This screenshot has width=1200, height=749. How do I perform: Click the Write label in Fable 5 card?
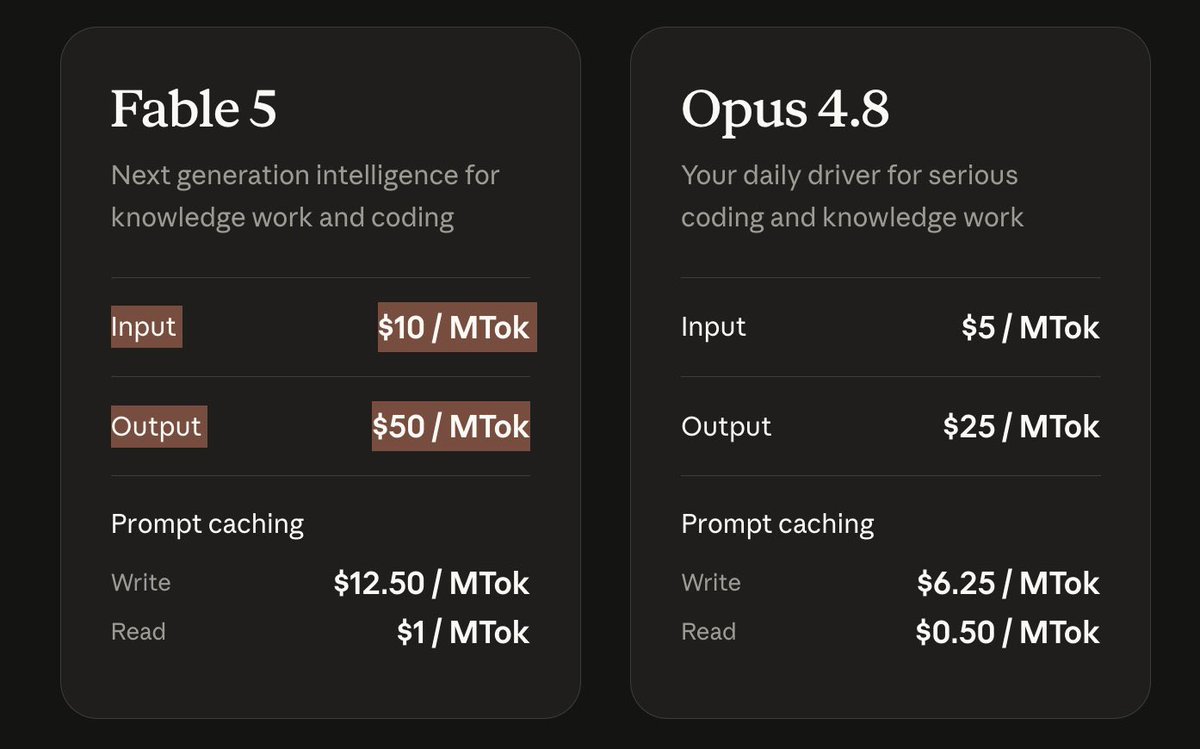[141, 583]
